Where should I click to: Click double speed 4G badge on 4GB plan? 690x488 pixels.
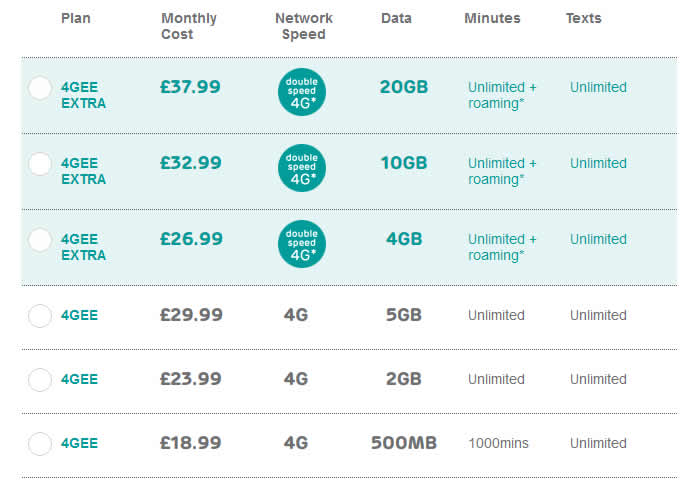(x=302, y=244)
